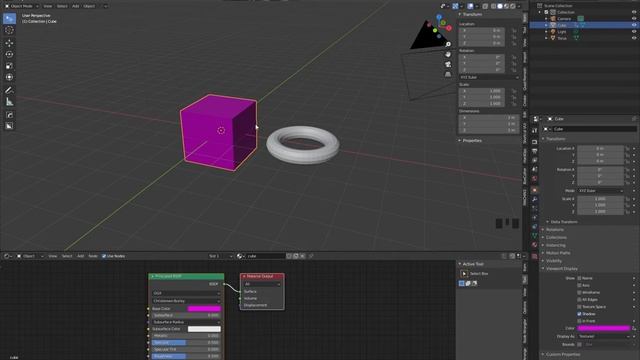This screenshot has height=360, width=640.
Task: Open the Object properties orange square tab
Action: 535,190
